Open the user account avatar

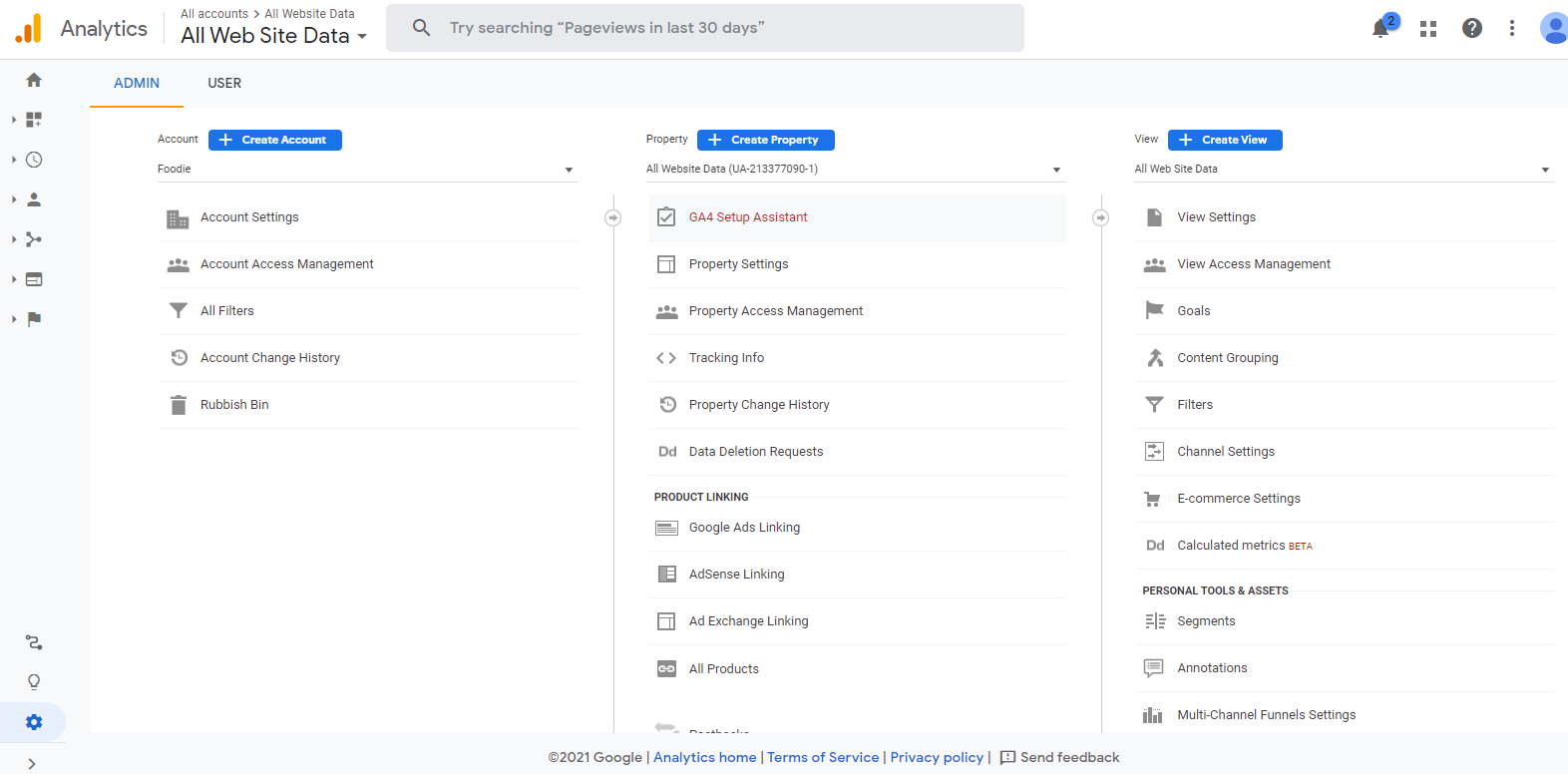1554,28
